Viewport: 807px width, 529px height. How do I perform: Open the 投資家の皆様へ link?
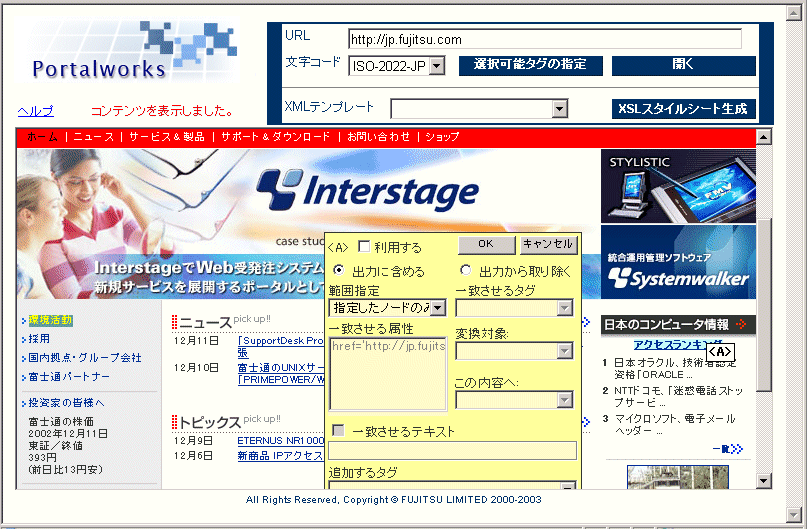pos(66,402)
